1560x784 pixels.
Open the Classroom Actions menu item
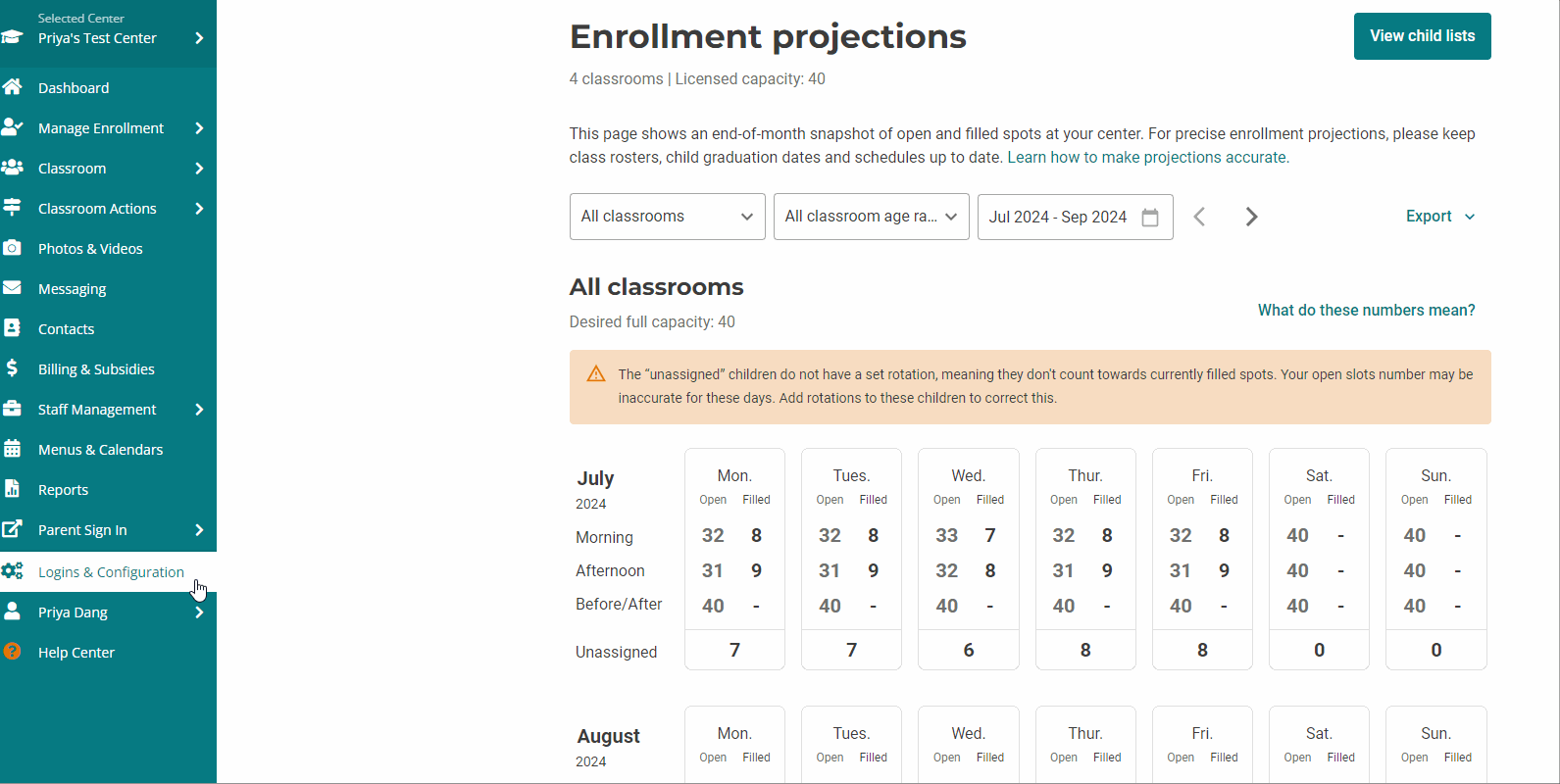tap(97, 209)
